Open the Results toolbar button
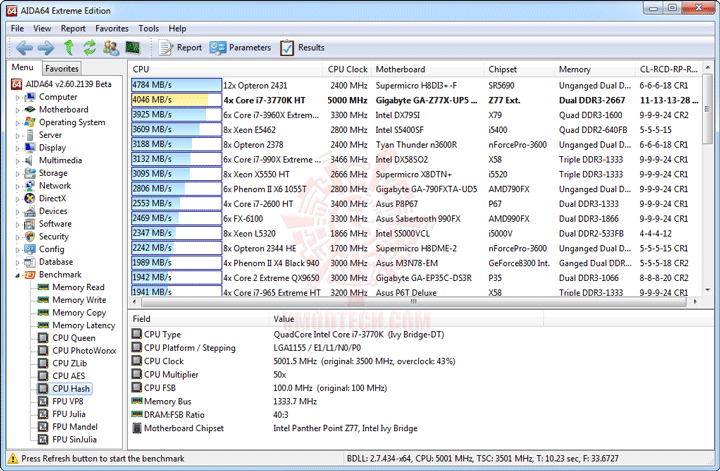The height and width of the screenshot is (471, 720). coord(302,48)
